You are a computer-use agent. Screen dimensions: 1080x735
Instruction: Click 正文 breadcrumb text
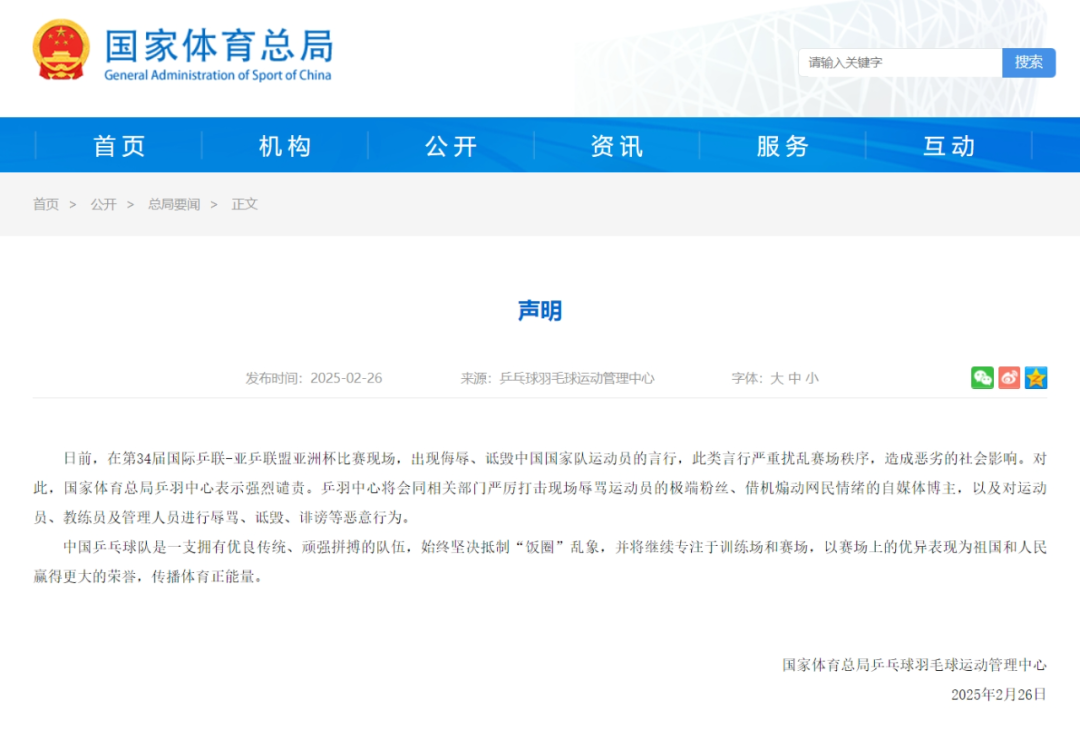click(x=245, y=205)
